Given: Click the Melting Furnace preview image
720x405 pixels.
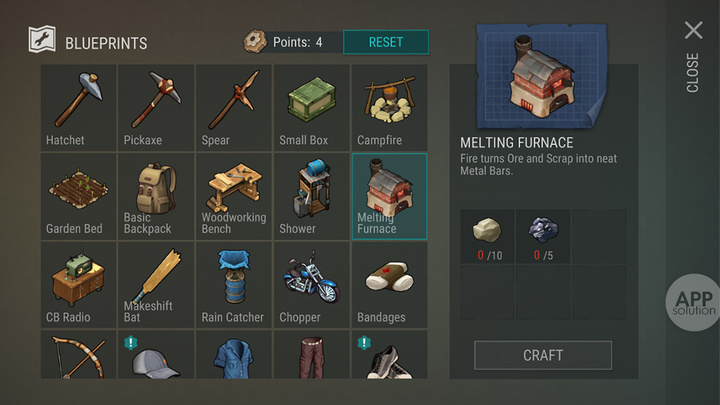Looking at the screenshot, I should click(x=542, y=76).
